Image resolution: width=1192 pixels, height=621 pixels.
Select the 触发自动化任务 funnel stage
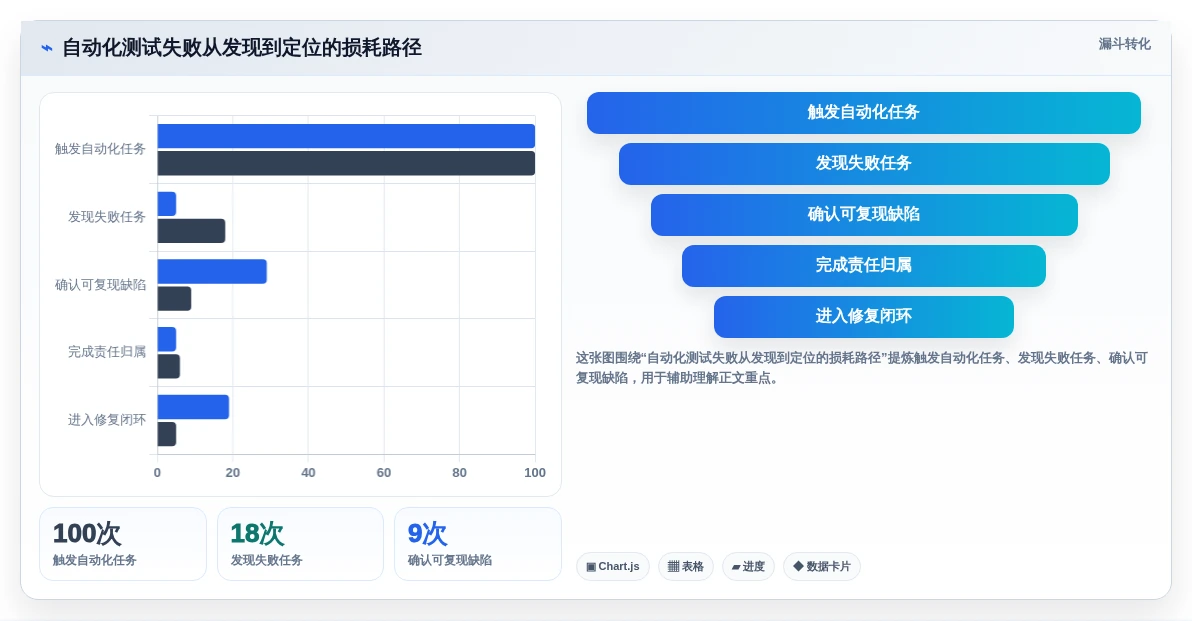pos(864,112)
